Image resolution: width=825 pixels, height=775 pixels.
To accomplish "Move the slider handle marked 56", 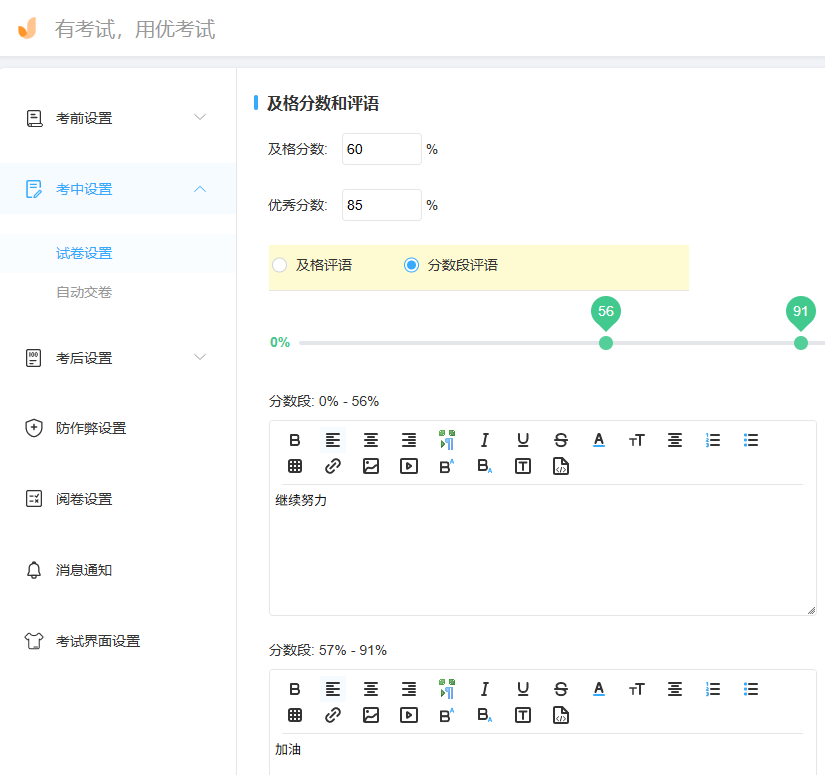I will [x=606, y=343].
